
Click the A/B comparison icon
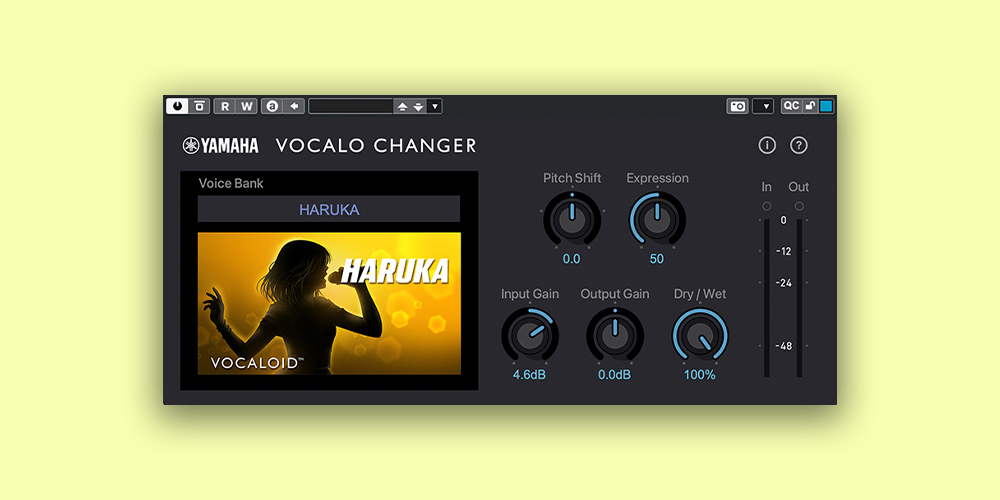(x=272, y=106)
